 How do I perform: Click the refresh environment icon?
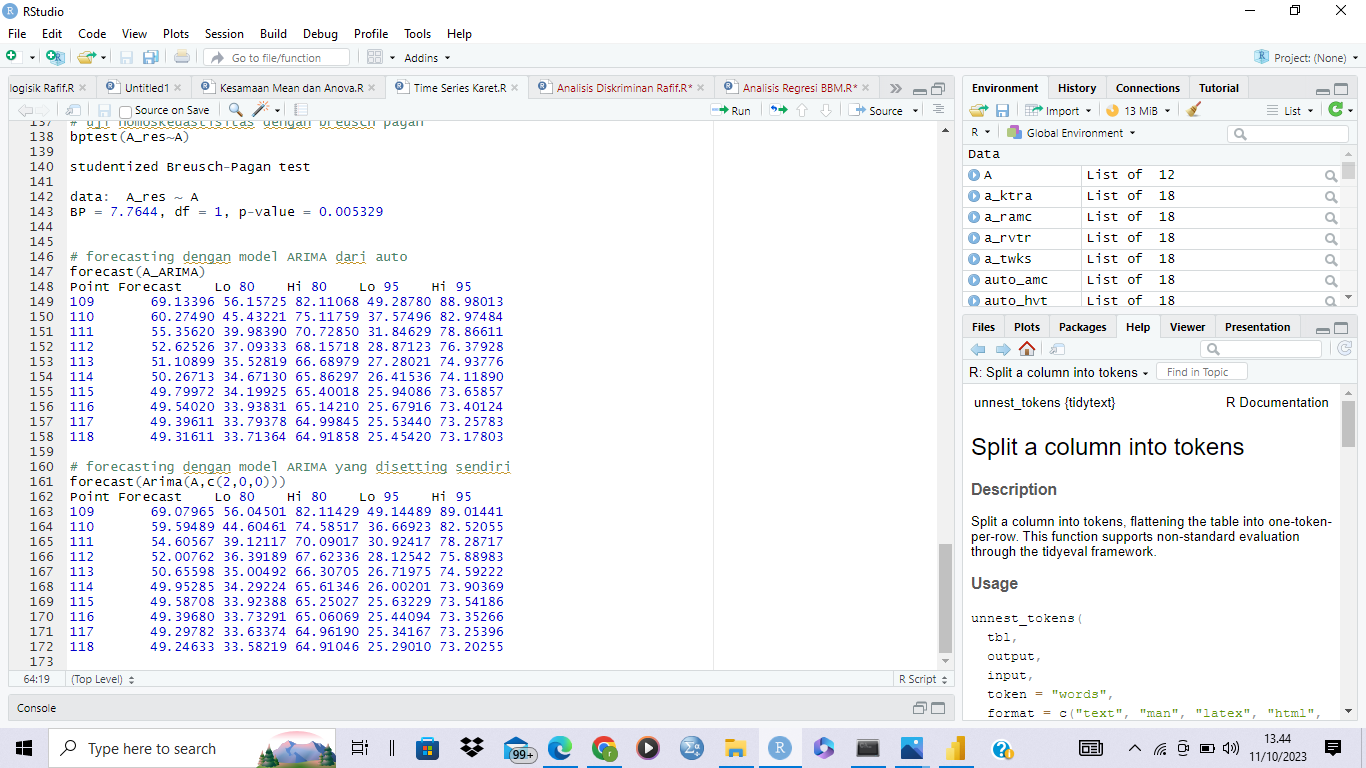point(1334,110)
